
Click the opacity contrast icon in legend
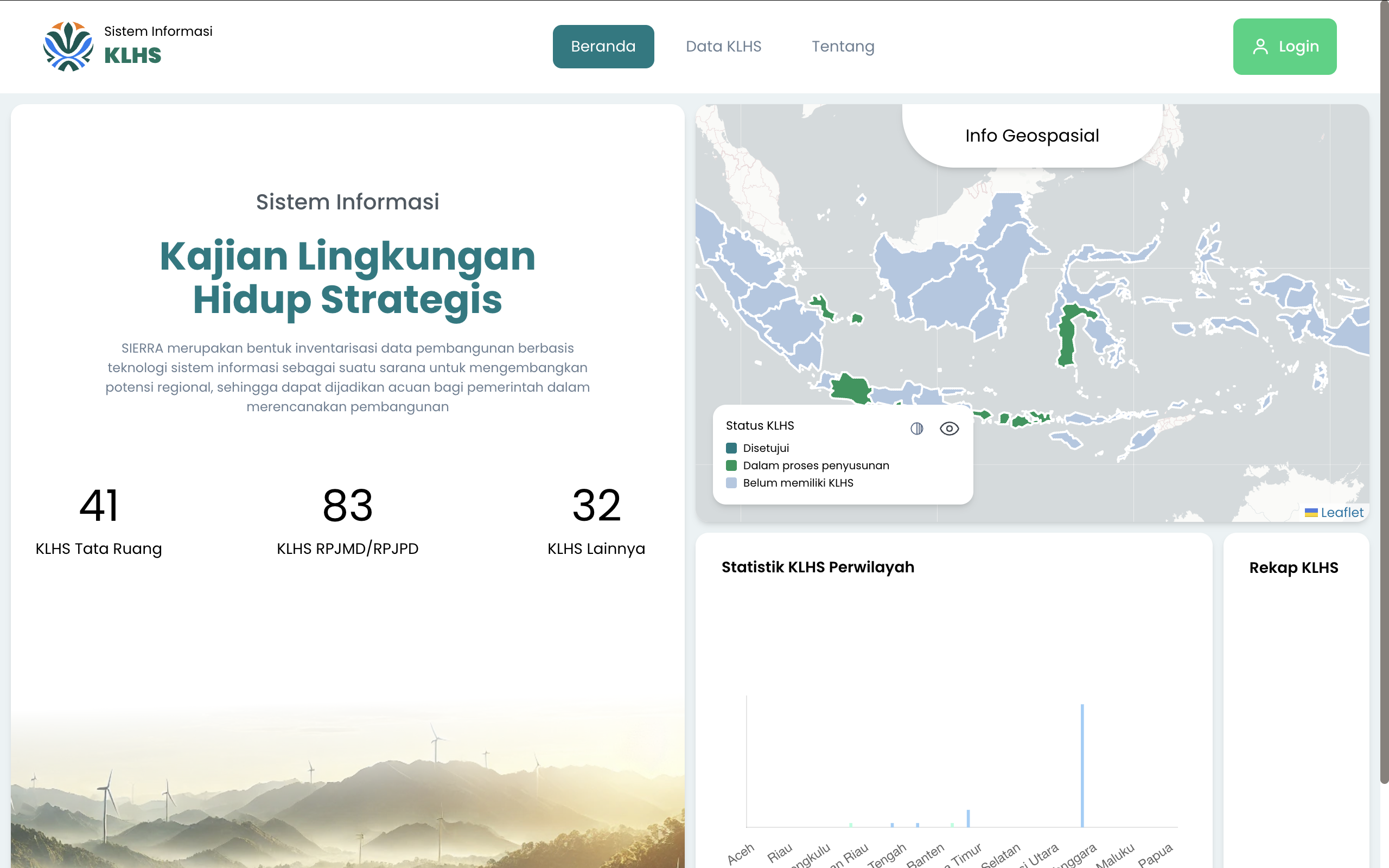click(x=916, y=429)
